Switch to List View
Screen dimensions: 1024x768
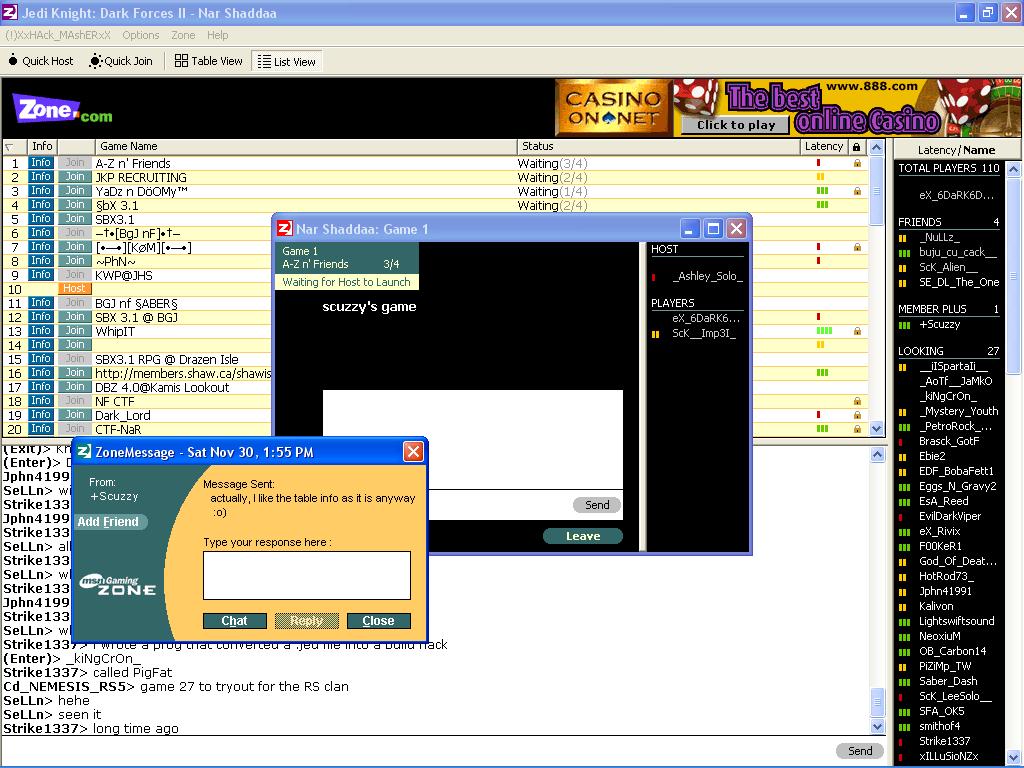coord(287,62)
